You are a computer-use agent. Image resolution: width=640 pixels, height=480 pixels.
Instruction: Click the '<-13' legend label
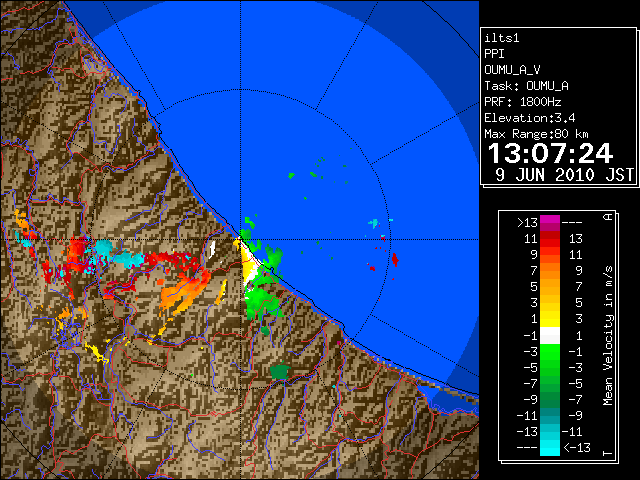pos(577,448)
